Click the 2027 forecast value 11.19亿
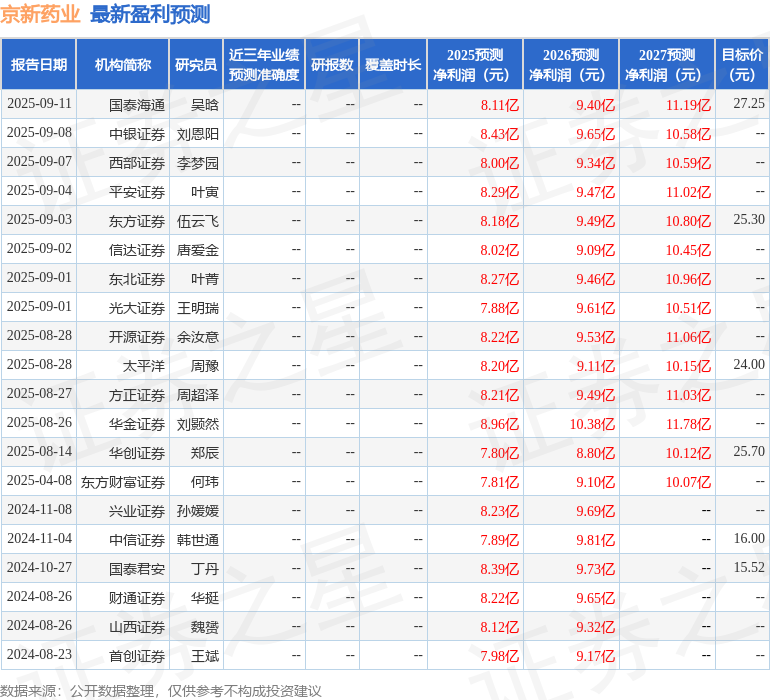 coord(688,105)
